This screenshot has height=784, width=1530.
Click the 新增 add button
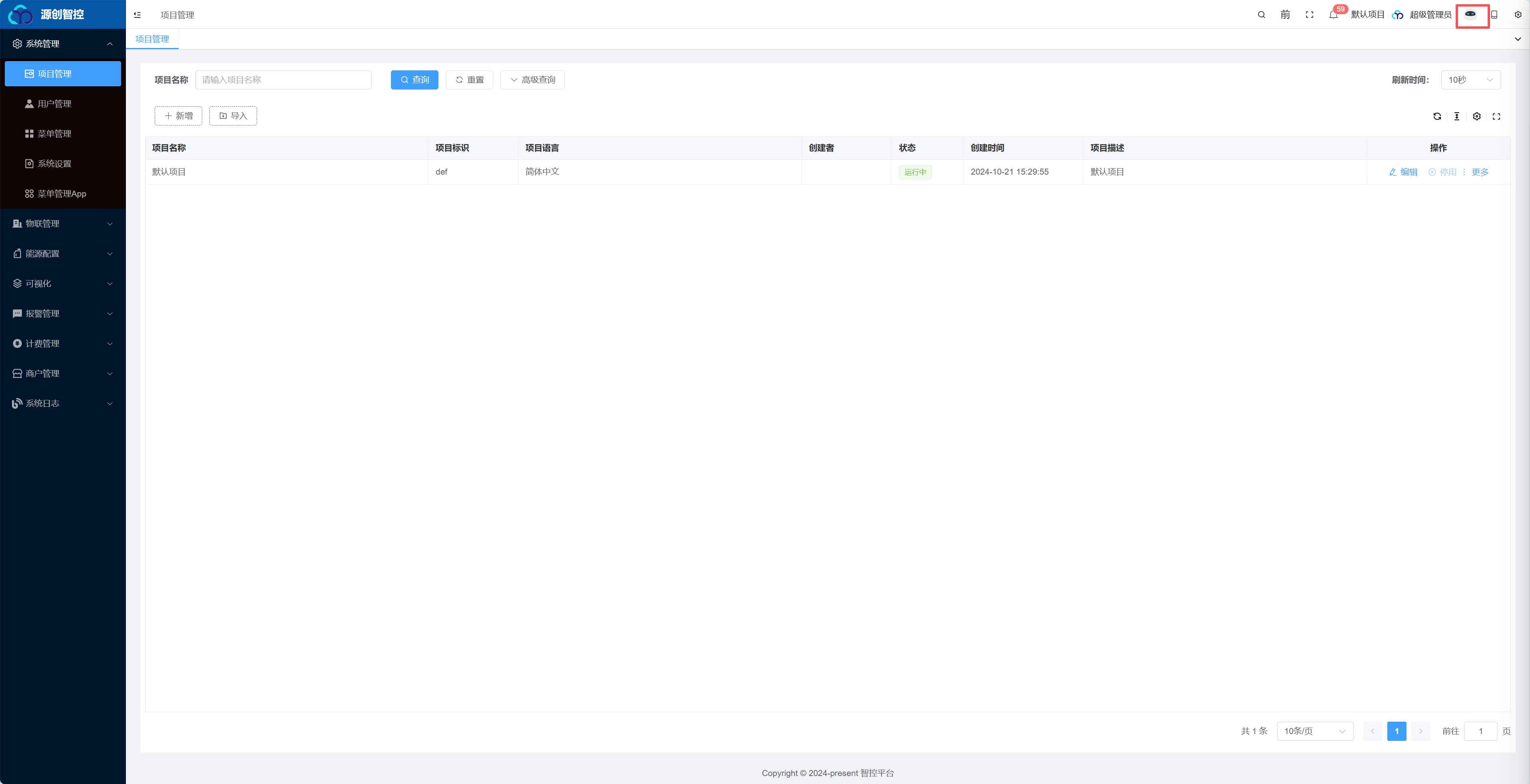pos(178,116)
